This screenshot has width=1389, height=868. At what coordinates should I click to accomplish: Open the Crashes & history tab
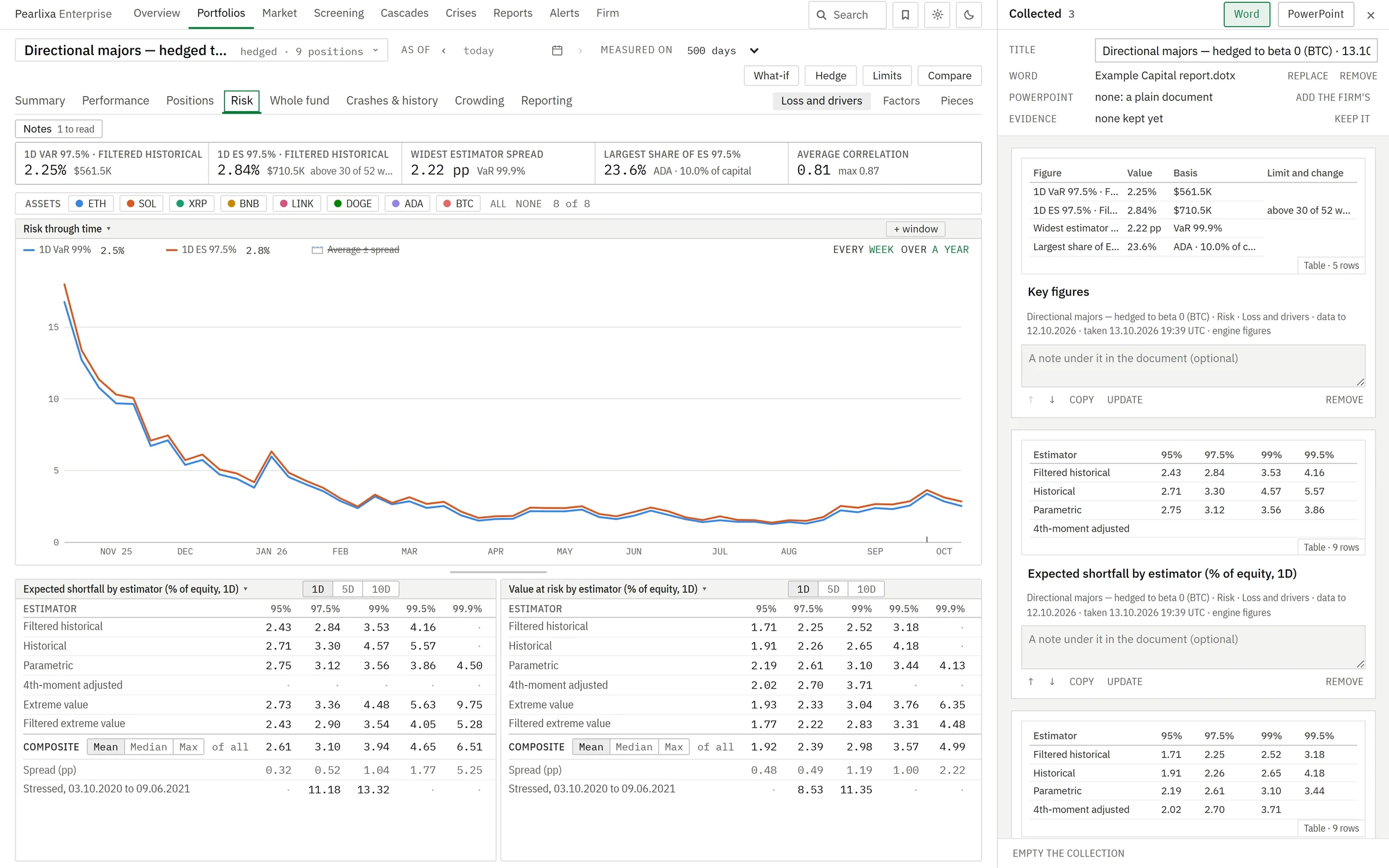tap(392, 101)
